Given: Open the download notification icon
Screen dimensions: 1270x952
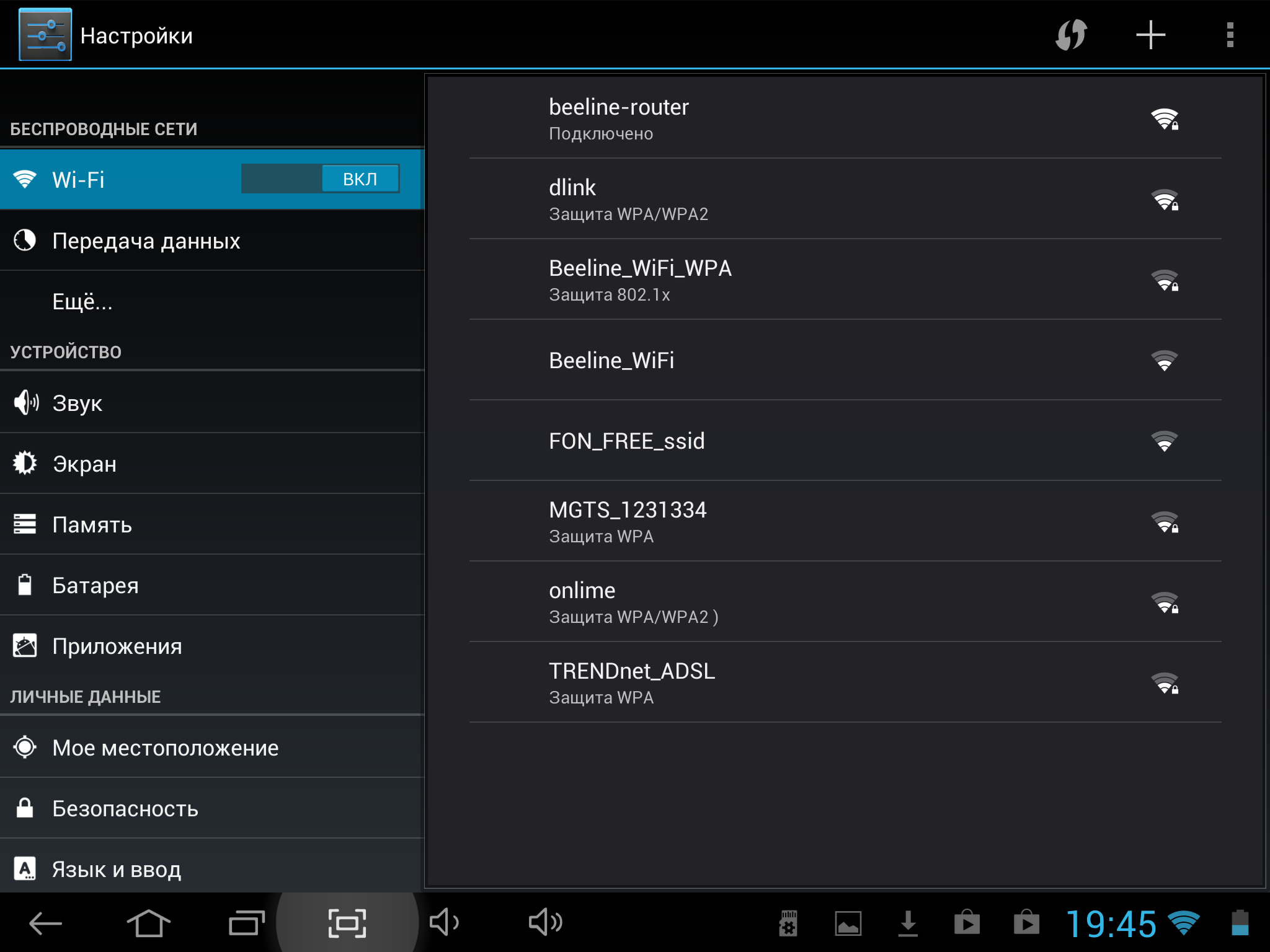Looking at the screenshot, I should (908, 923).
